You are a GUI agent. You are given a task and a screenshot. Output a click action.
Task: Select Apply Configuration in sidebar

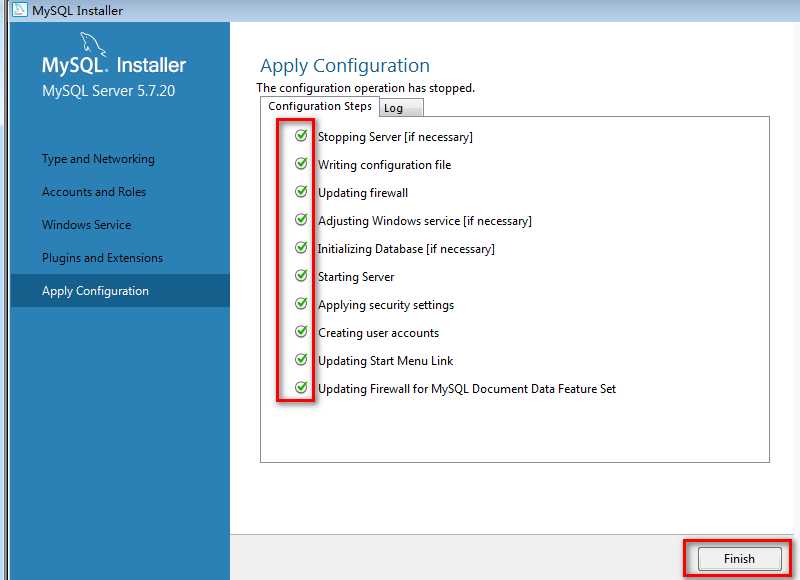(119, 291)
